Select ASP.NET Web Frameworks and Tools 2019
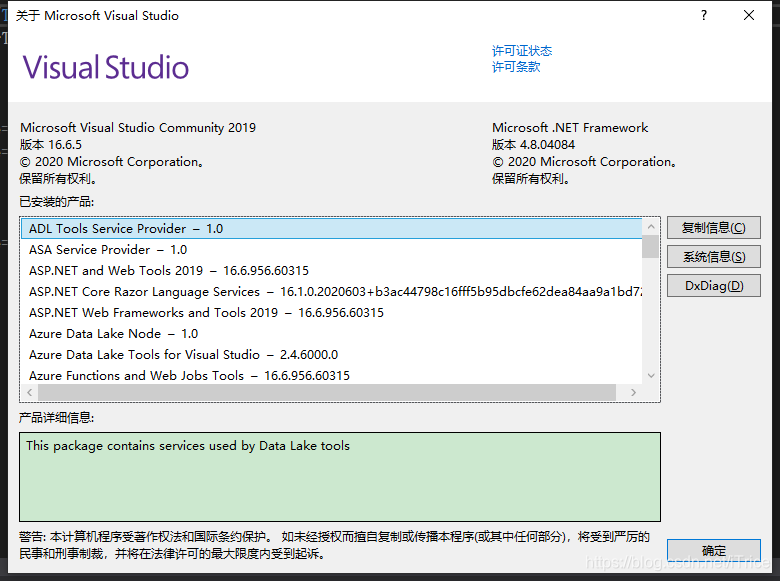 pos(332,312)
